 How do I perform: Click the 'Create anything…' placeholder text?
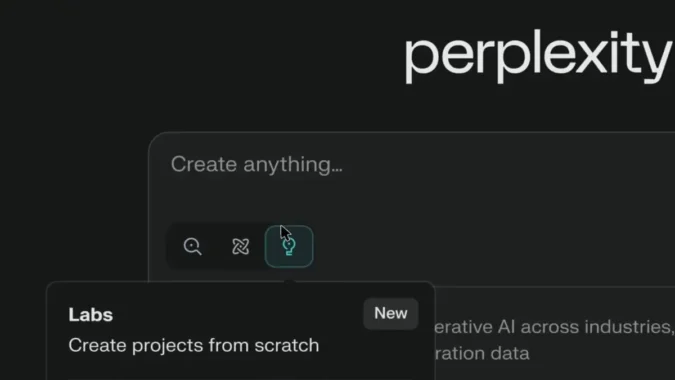pyautogui.click(x=257, y=164)
